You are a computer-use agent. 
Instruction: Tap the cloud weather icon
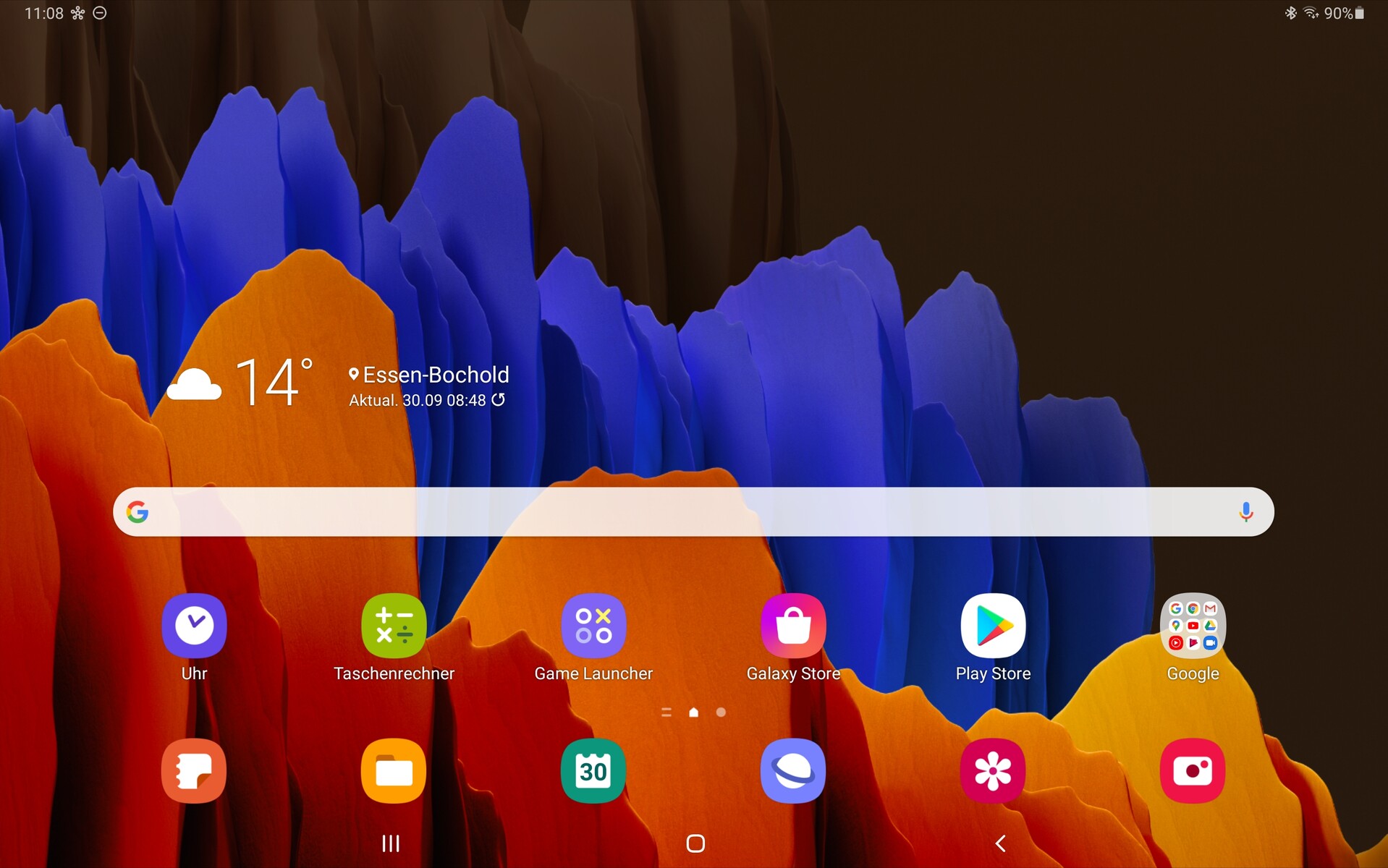(194, 383)
